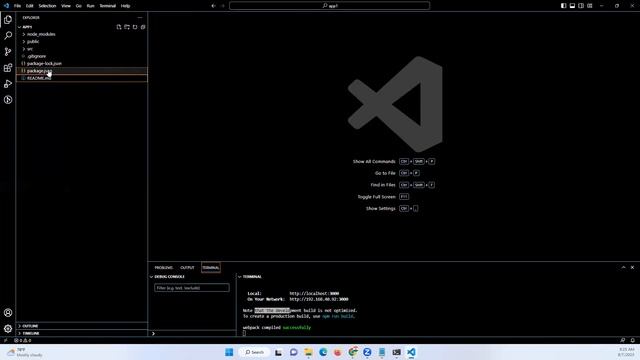Open the Go menu

coord(79,6)
